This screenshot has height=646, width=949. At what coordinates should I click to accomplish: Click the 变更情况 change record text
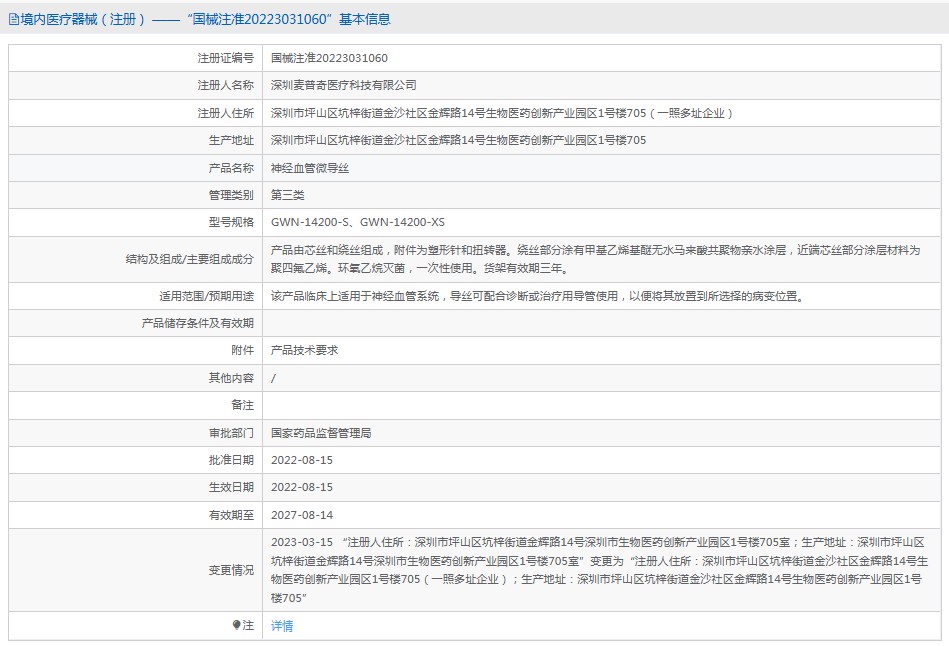(600, 570)
